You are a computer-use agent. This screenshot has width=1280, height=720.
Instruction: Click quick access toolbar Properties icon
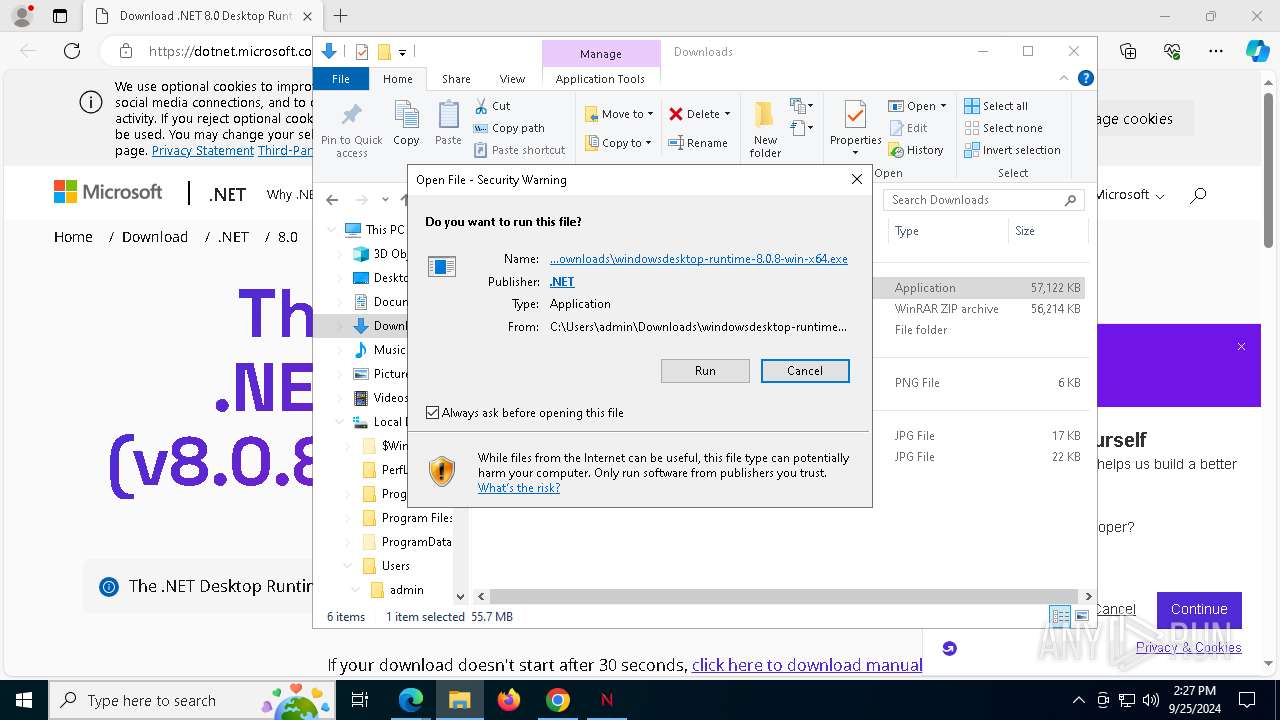(x=362, y=52)
